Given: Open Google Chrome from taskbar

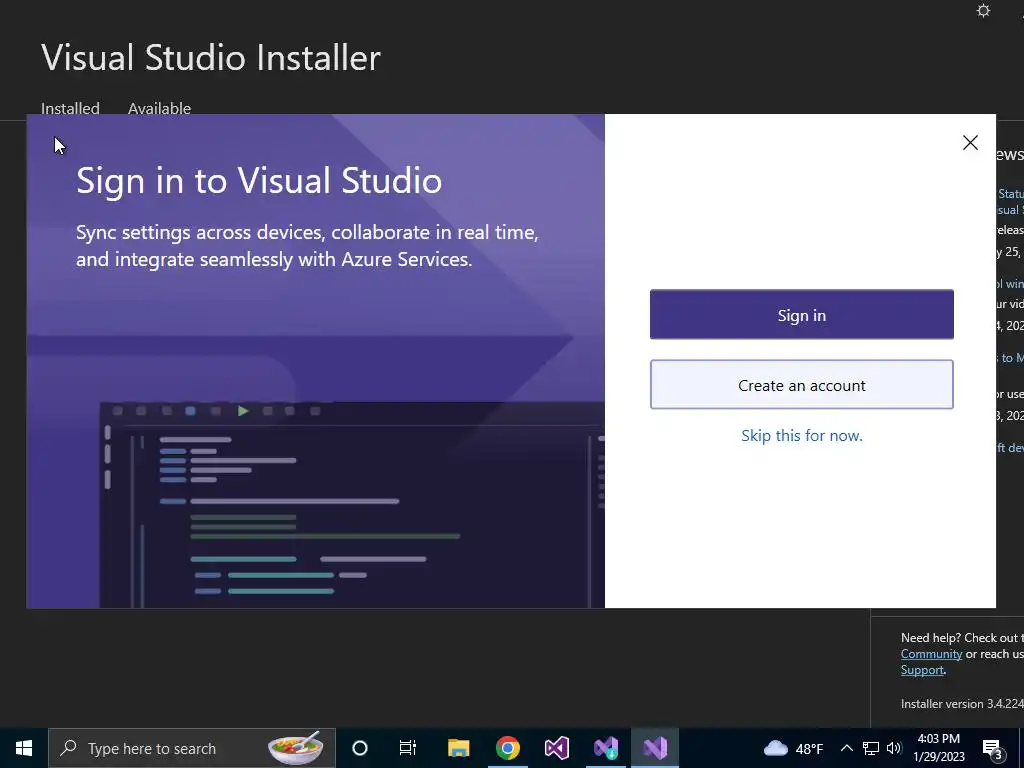Looking at the screenshot, I should coord(507,748).
